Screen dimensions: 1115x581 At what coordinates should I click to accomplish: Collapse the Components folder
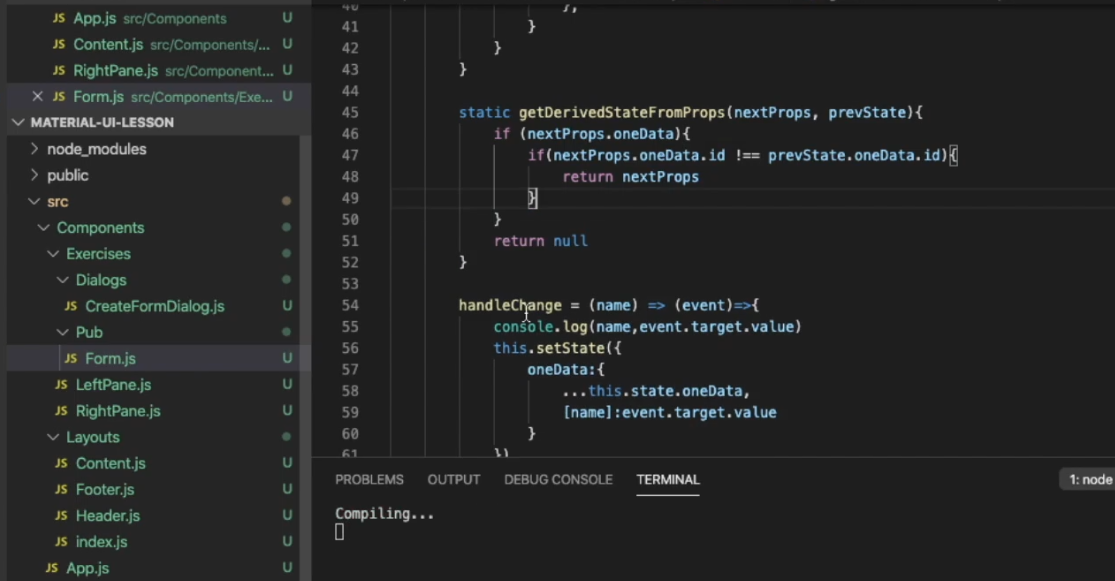coord(43,227)
